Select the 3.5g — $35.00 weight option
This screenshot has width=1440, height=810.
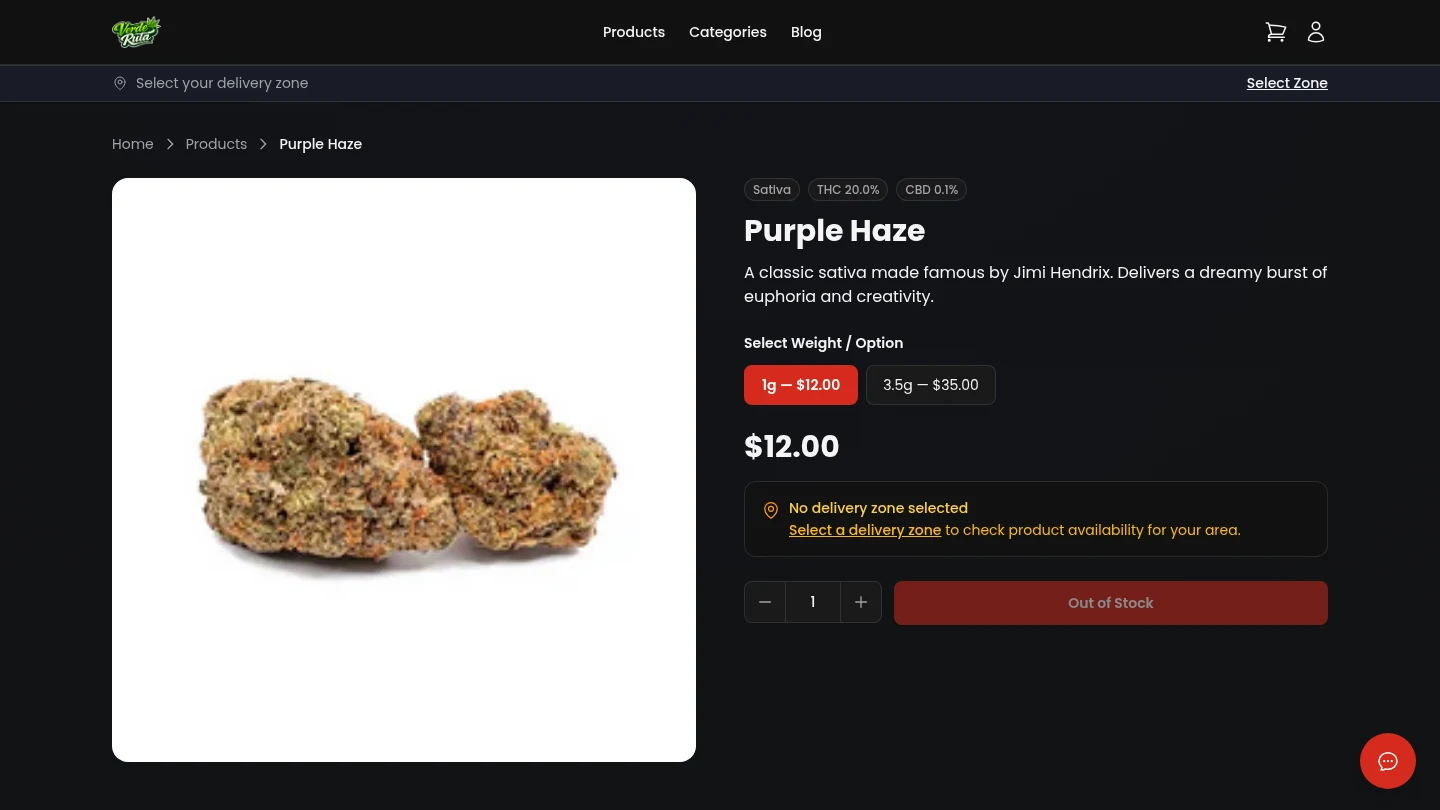[x=930, y=385]
